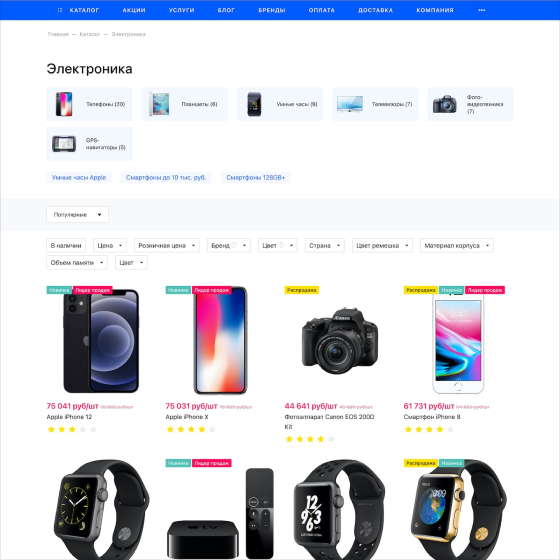Open Телевизоры category TV icon
560x560 pixels.
[350, 104]
